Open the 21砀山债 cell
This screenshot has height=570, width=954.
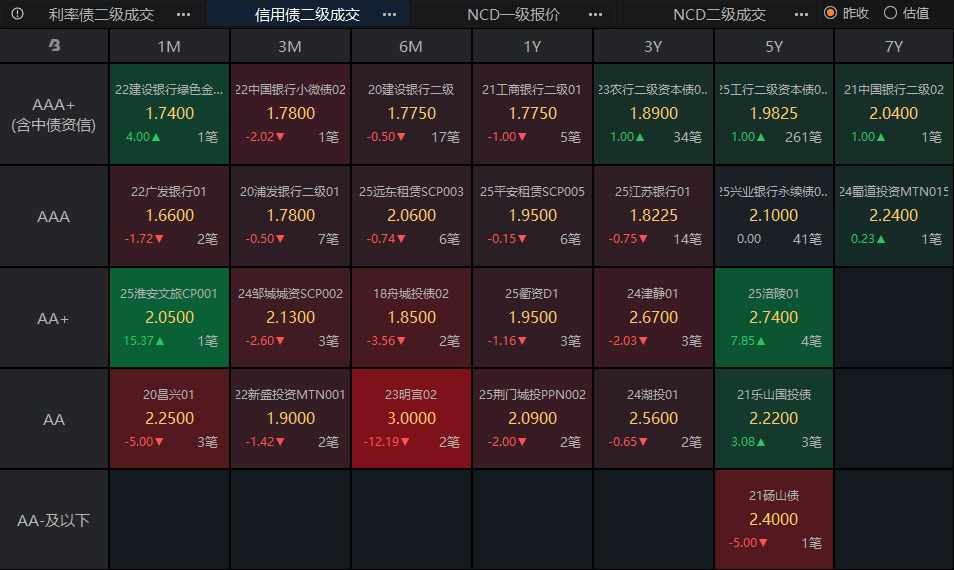tap(774, 520)
